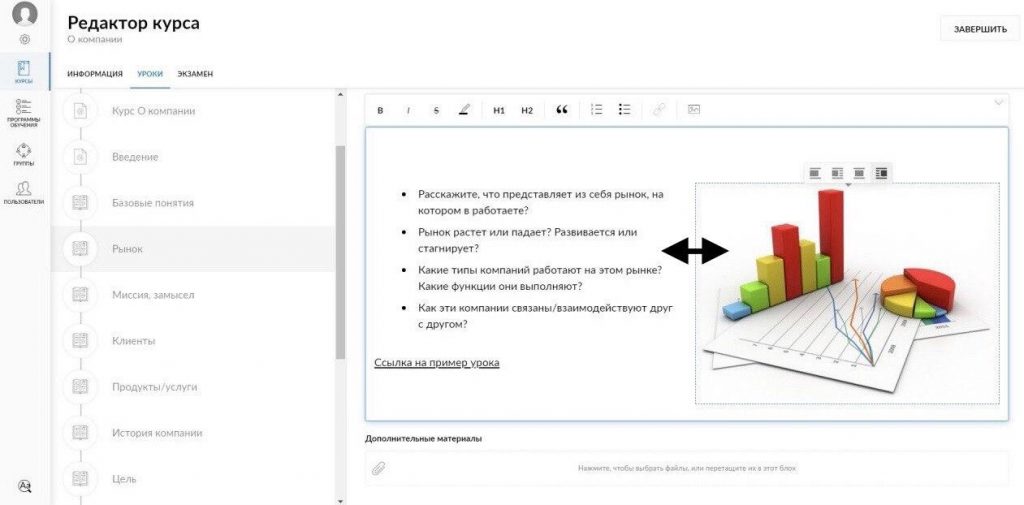
Task: Set image to left block alignment
Action: point(814,173)
